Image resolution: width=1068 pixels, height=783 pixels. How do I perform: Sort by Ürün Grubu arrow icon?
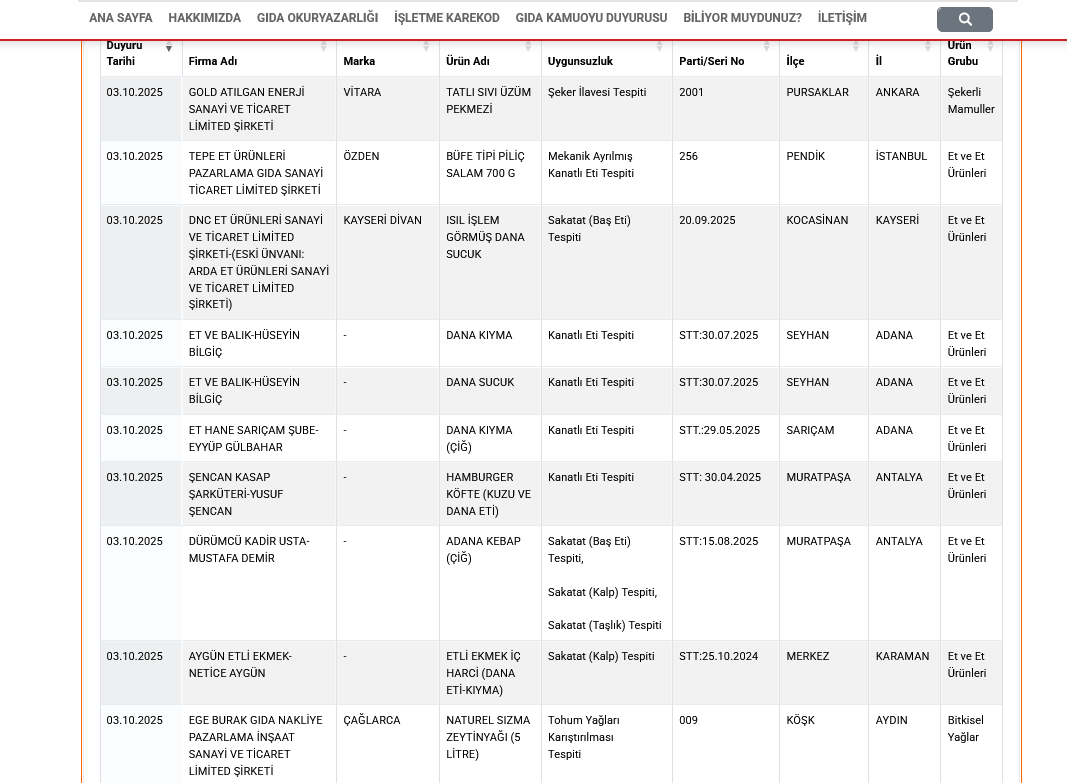pyautogui.click(x=991, y=47)
